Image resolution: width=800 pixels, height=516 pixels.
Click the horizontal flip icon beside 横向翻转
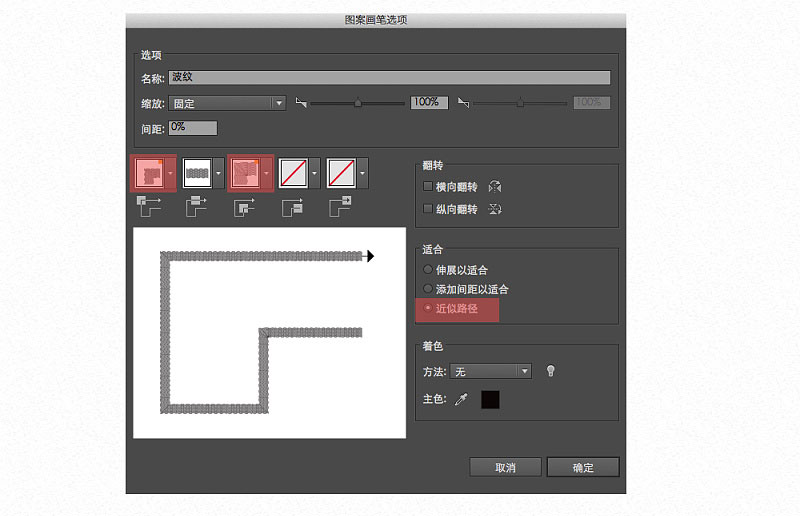495,187
